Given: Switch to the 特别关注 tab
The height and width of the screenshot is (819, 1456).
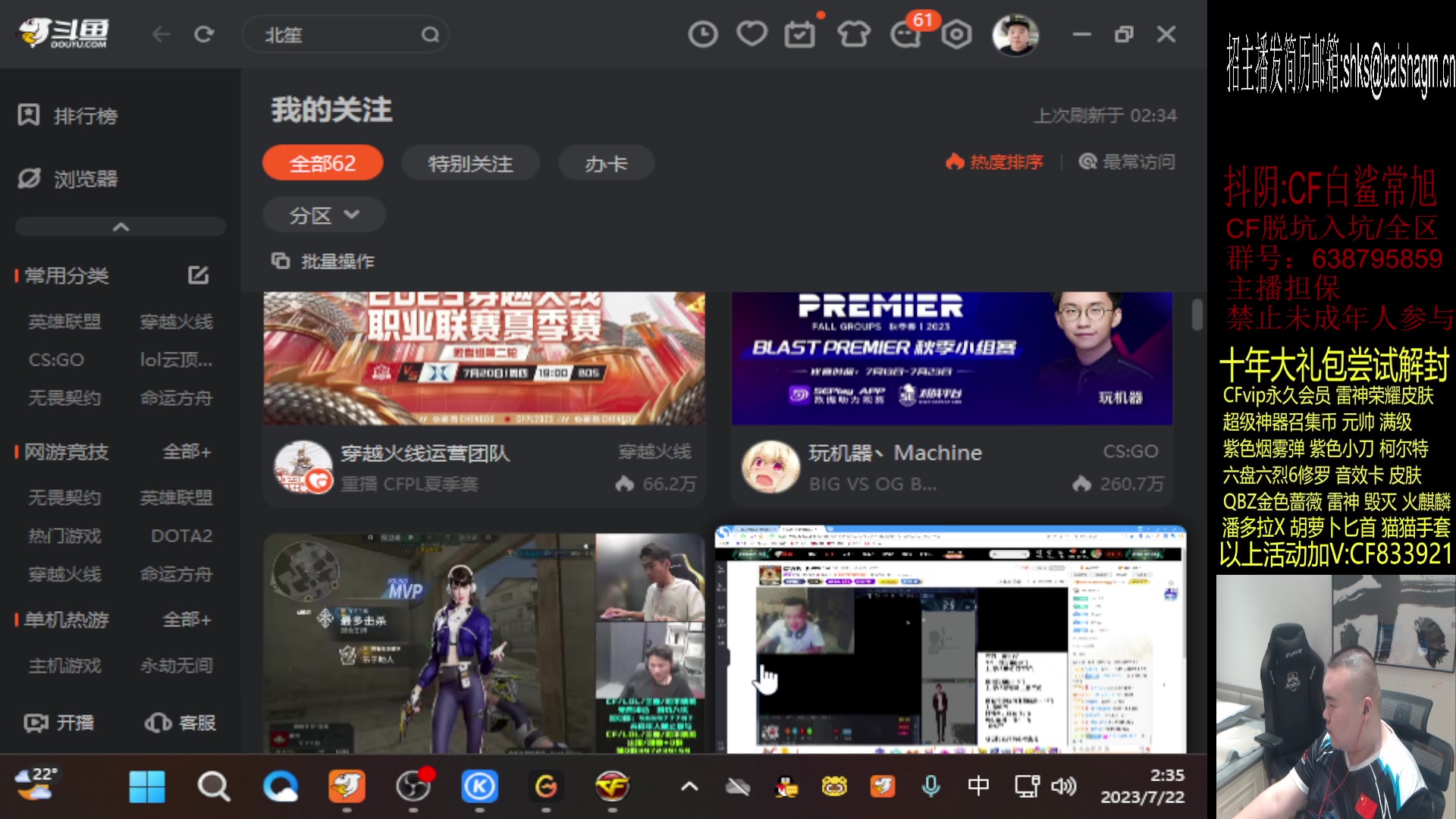Looking at the screenshot, I should 470,162.
